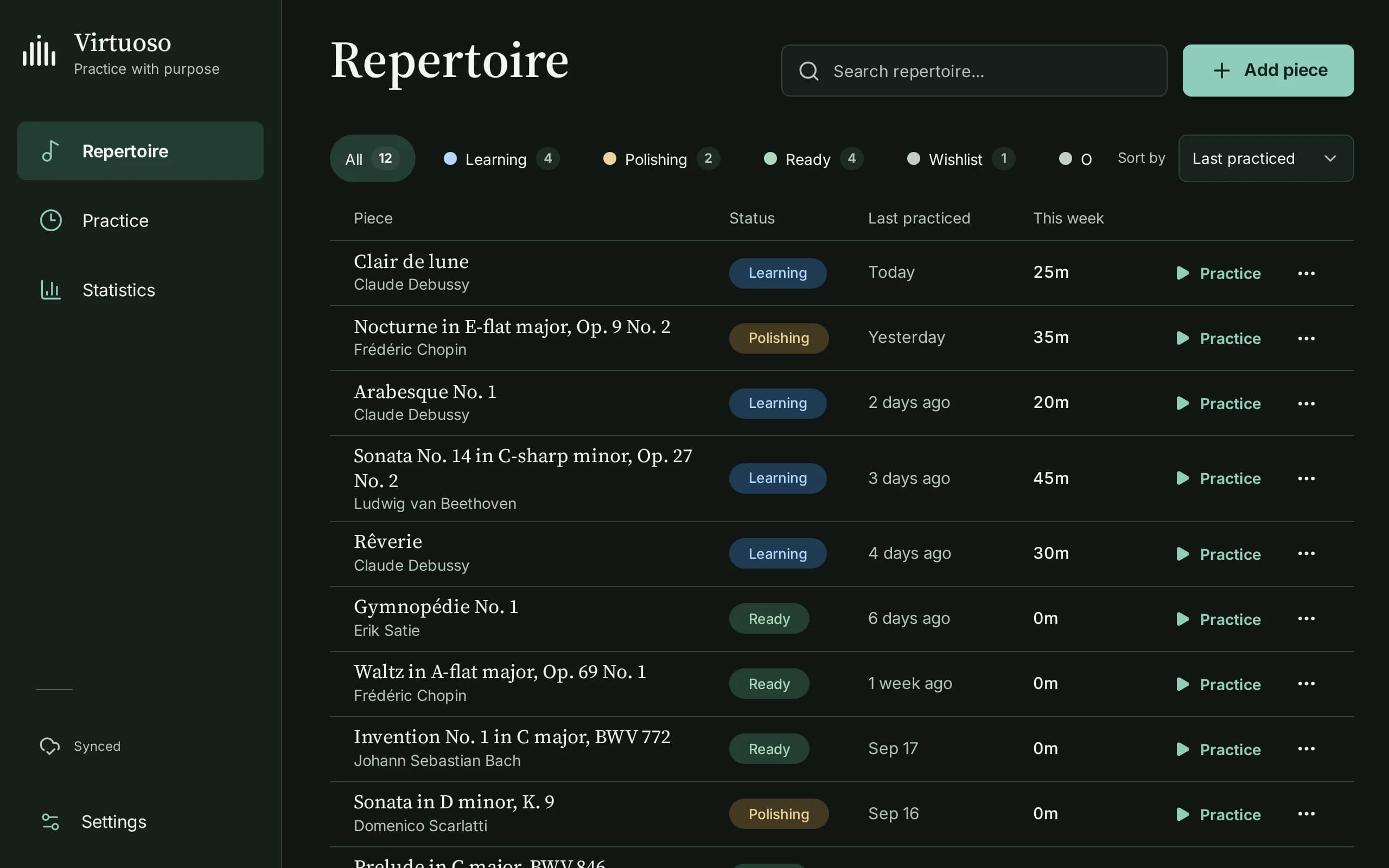Open the three-dot menu for Sonata in D minor

tap(1307, 814)
